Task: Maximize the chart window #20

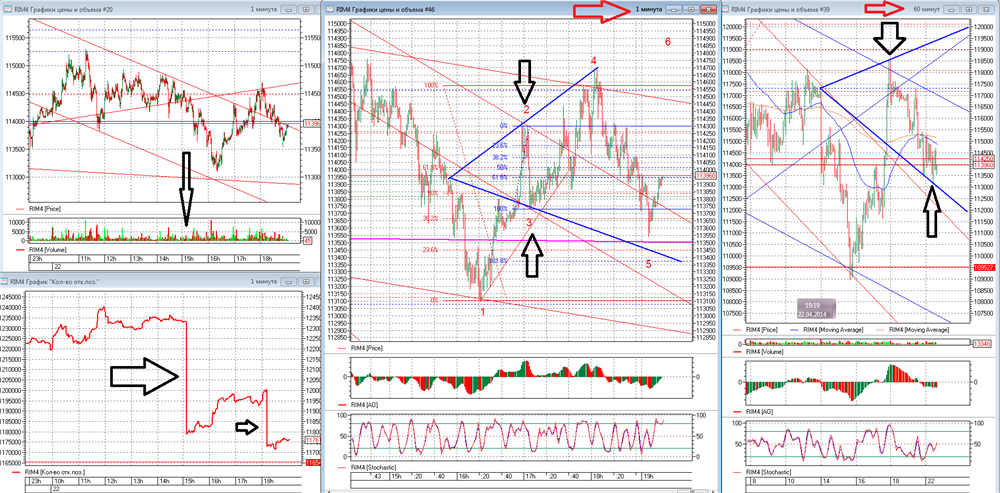Action: [305, 10]
